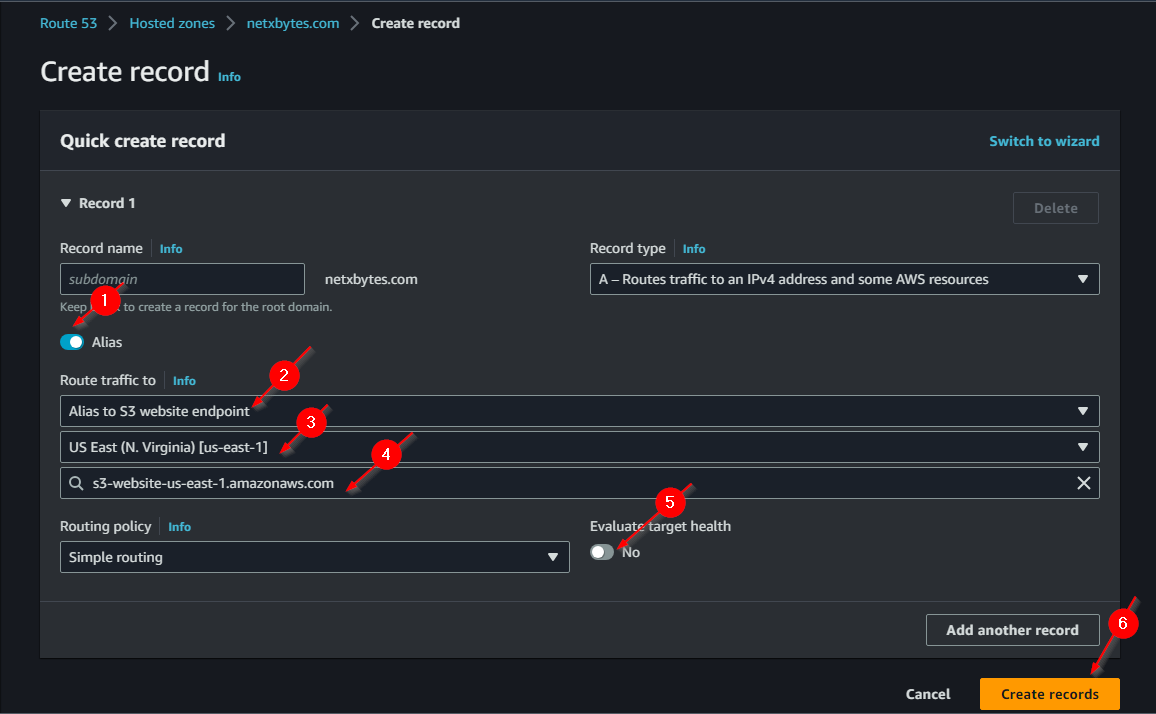Open the Simple routing policy dropdown
The height and width of the screenshot is (714, 1156).
314,557
